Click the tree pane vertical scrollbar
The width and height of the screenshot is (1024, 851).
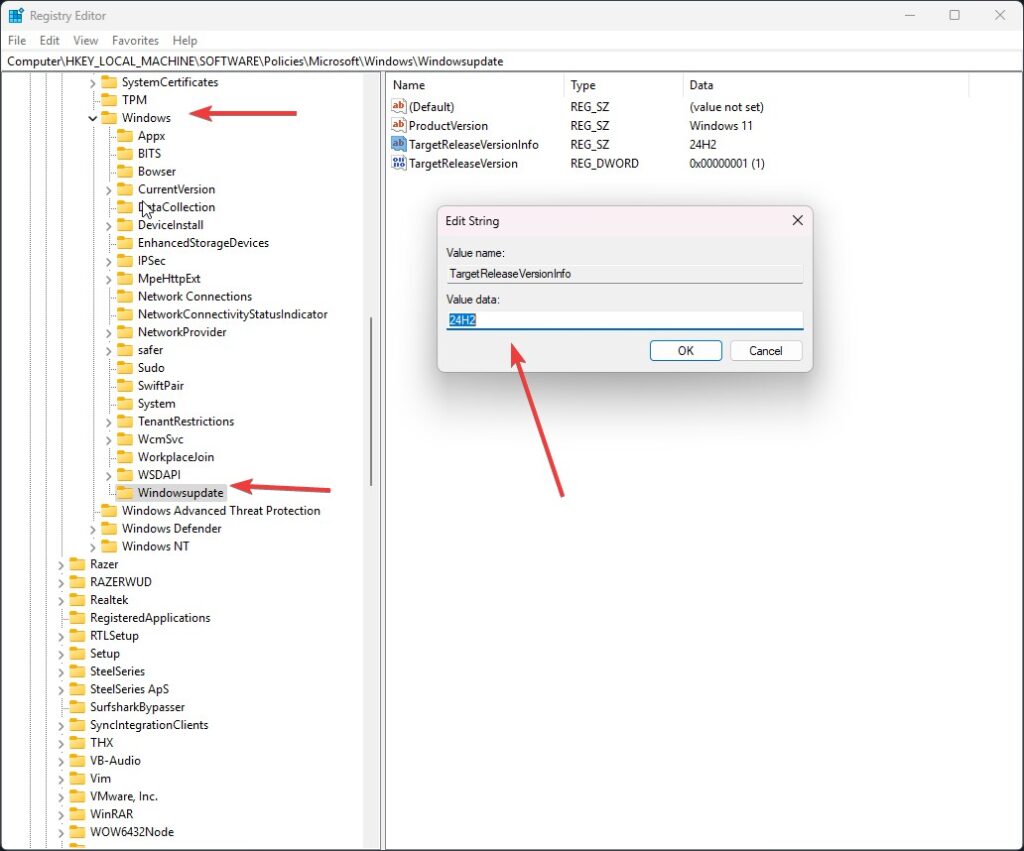click(x=371, y=401)
